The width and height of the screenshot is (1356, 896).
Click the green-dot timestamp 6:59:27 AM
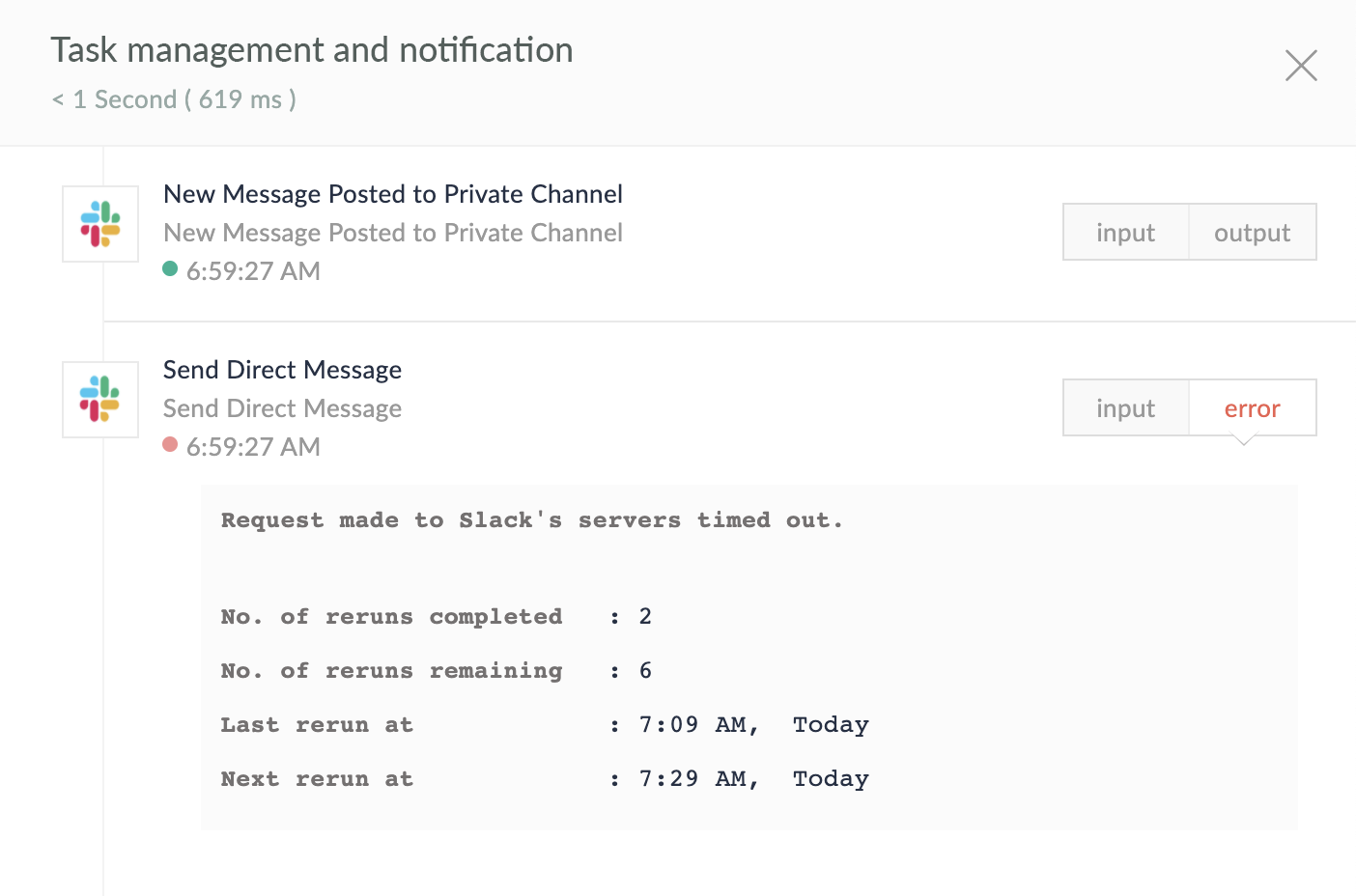click(x=253, y=271)
